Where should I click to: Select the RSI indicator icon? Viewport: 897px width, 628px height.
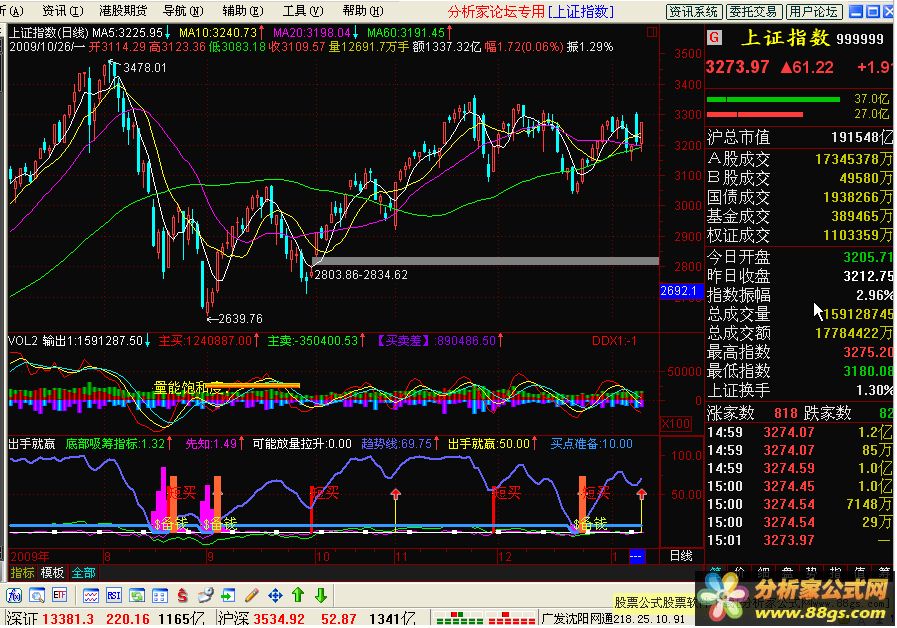[x=114, y=596]
